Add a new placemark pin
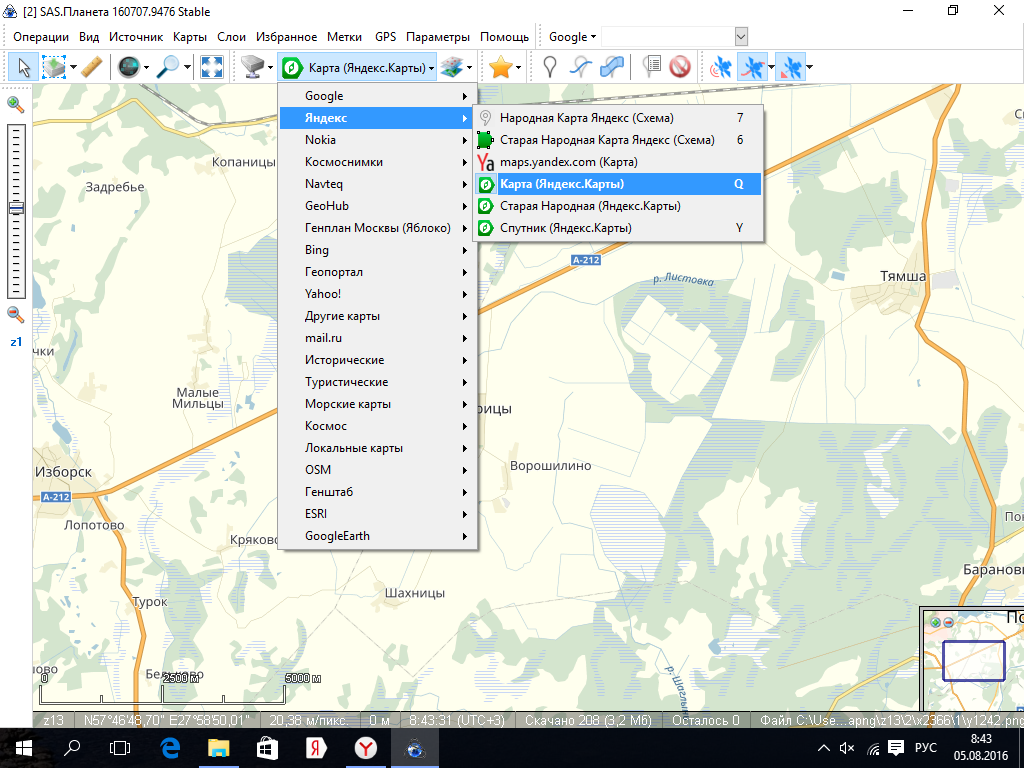Image resolution: width=1024 pixels, height=768 pixels. pyautogui.click(x=550, y=67)
